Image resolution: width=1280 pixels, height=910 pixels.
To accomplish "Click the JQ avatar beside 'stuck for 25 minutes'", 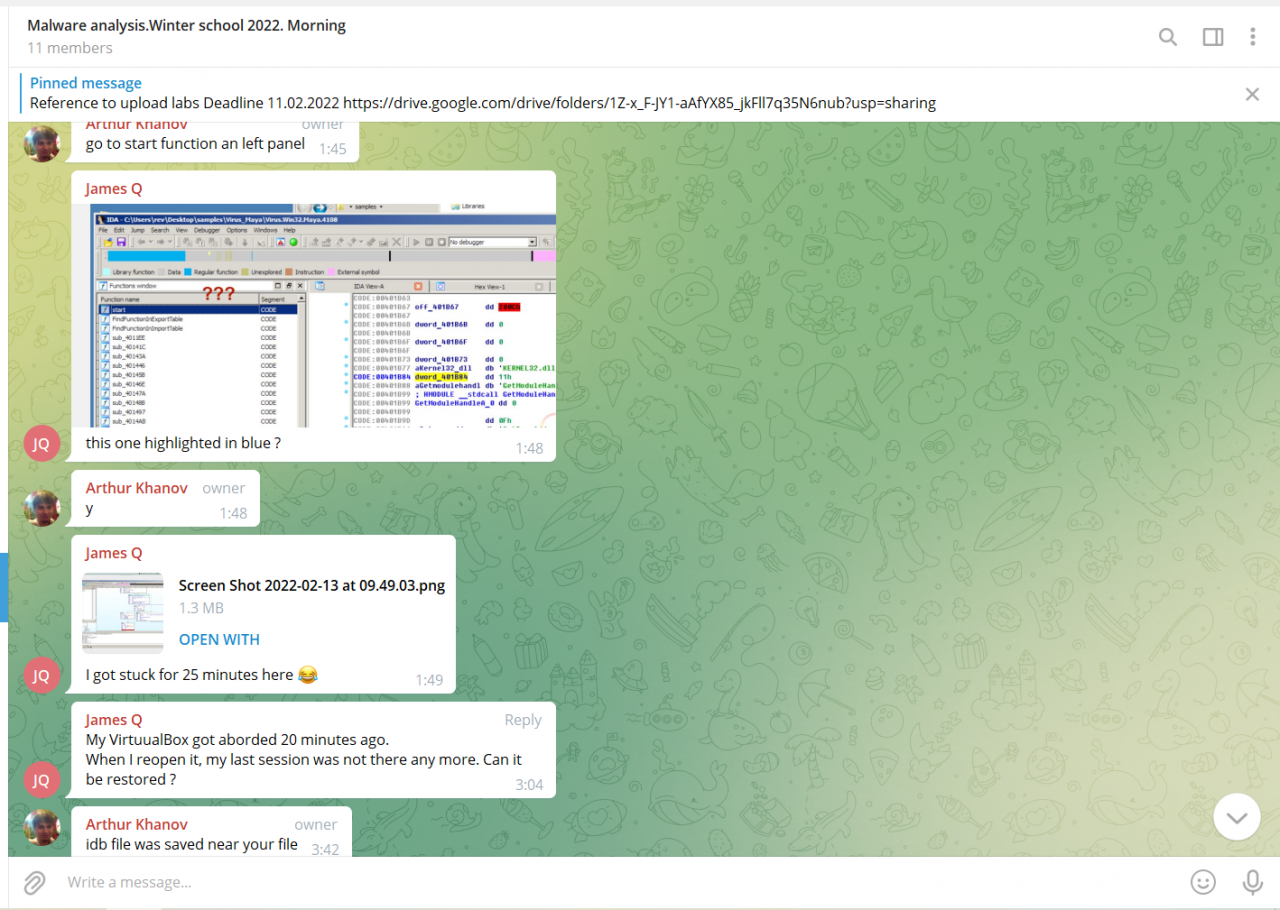I will (x=41, y=675).
